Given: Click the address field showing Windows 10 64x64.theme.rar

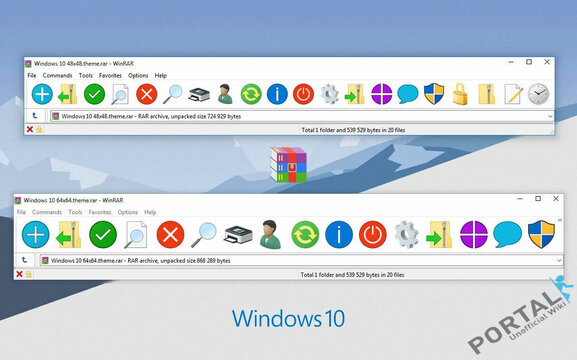Looking at the screenshot, I should [301, 261].
